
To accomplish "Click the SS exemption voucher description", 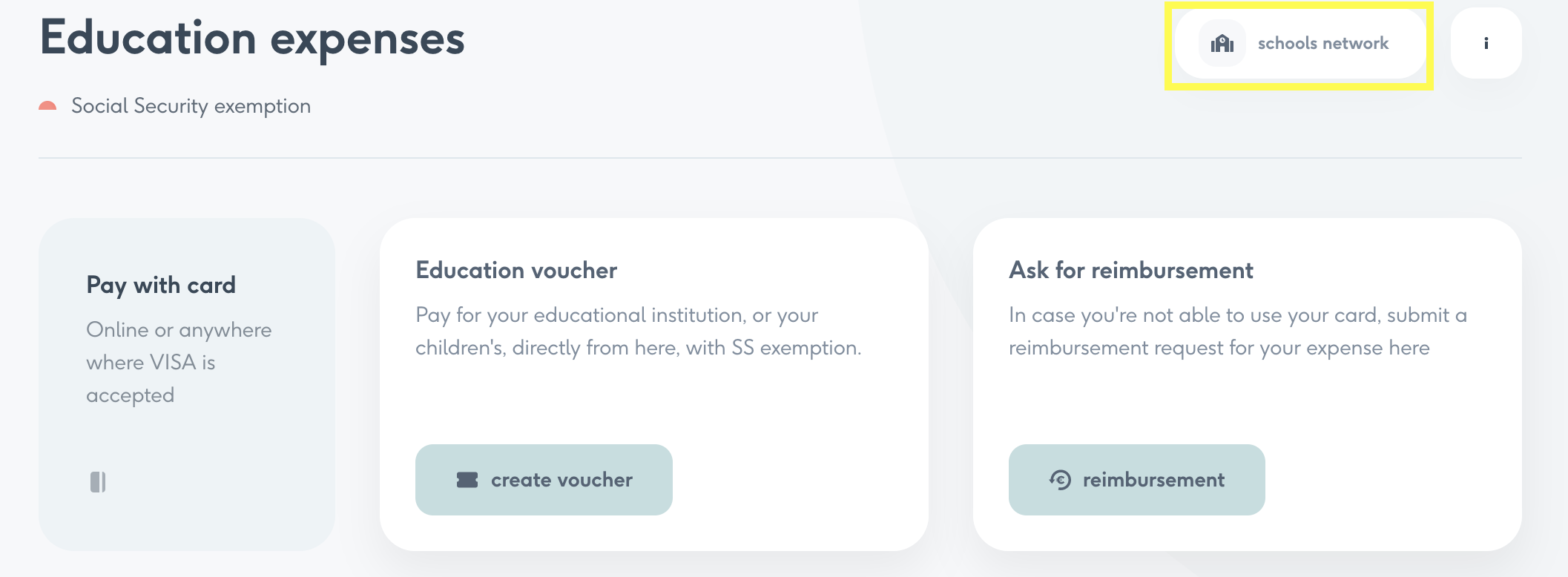I will pos(639,331).
